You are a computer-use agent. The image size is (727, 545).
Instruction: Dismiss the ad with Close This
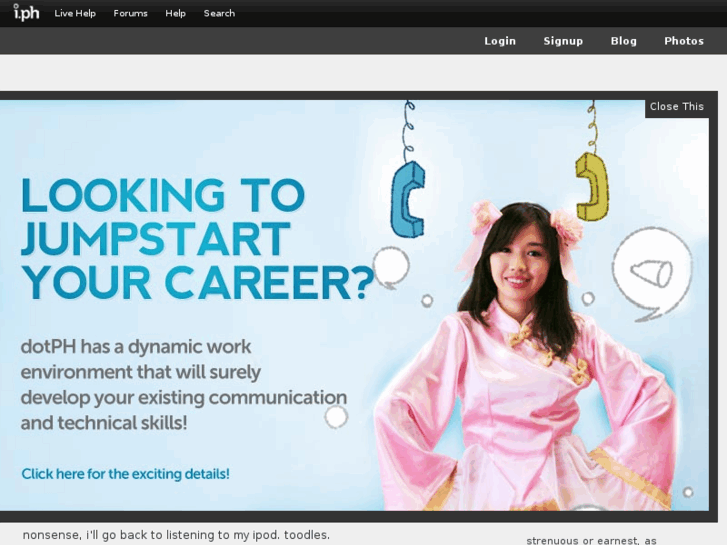tap(676, 107)
